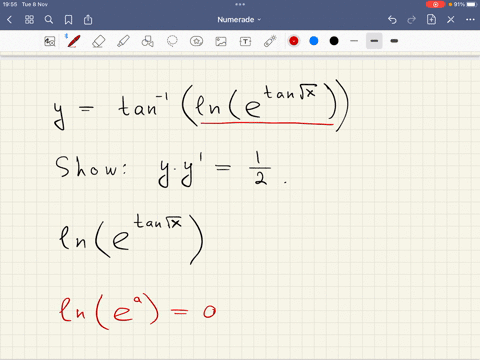This screenshot has height=360, width=480.
Task: Select the thickest stroke width
Action: pyautogui.click(x=394, y=41)
